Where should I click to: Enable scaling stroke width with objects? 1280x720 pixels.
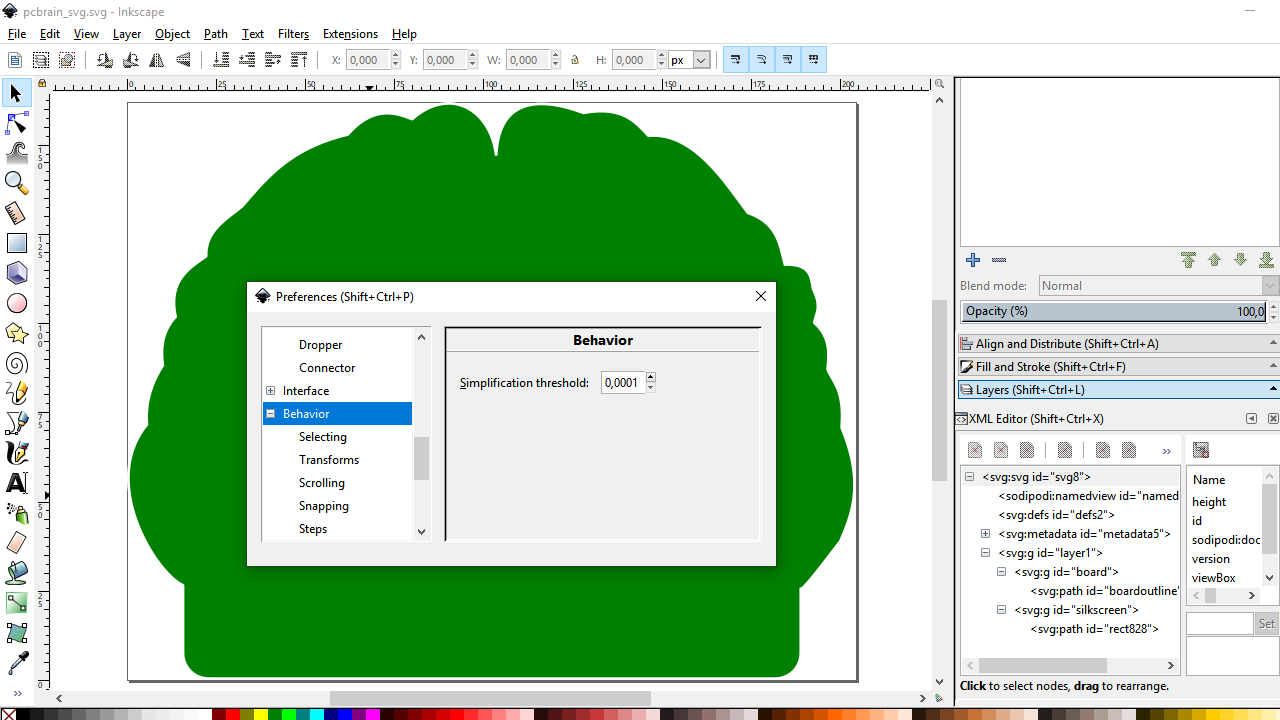[736, 59]
